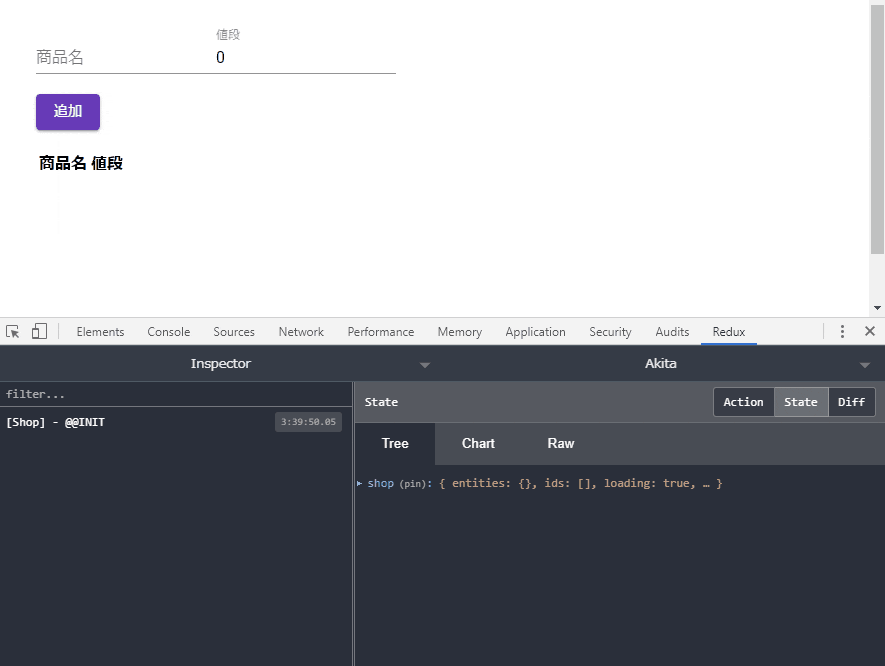Open the Sources tab
Screen dimensions: 885x666
coord(234,332)
